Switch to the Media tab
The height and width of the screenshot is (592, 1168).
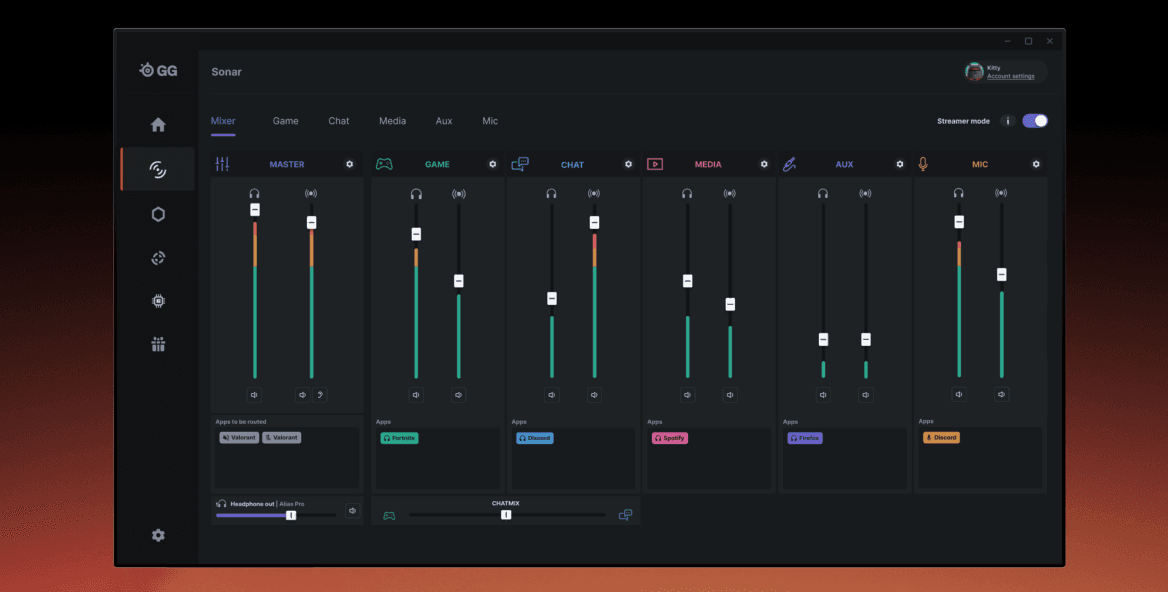pos(392,121)
